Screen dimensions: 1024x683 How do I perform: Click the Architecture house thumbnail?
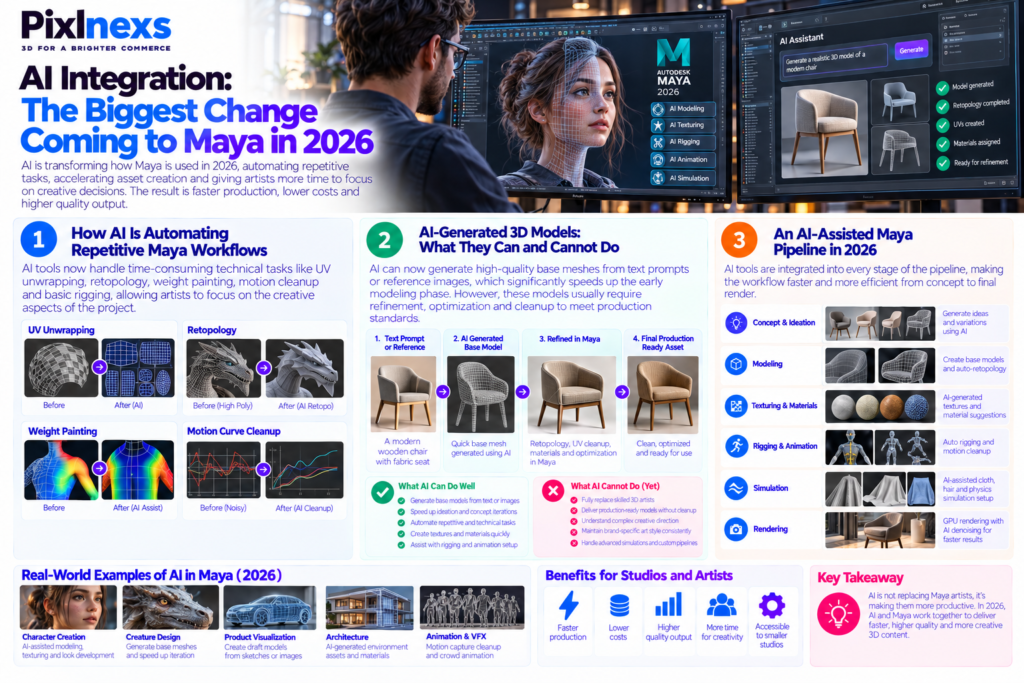pyautogui.click(x=370, y=607)
